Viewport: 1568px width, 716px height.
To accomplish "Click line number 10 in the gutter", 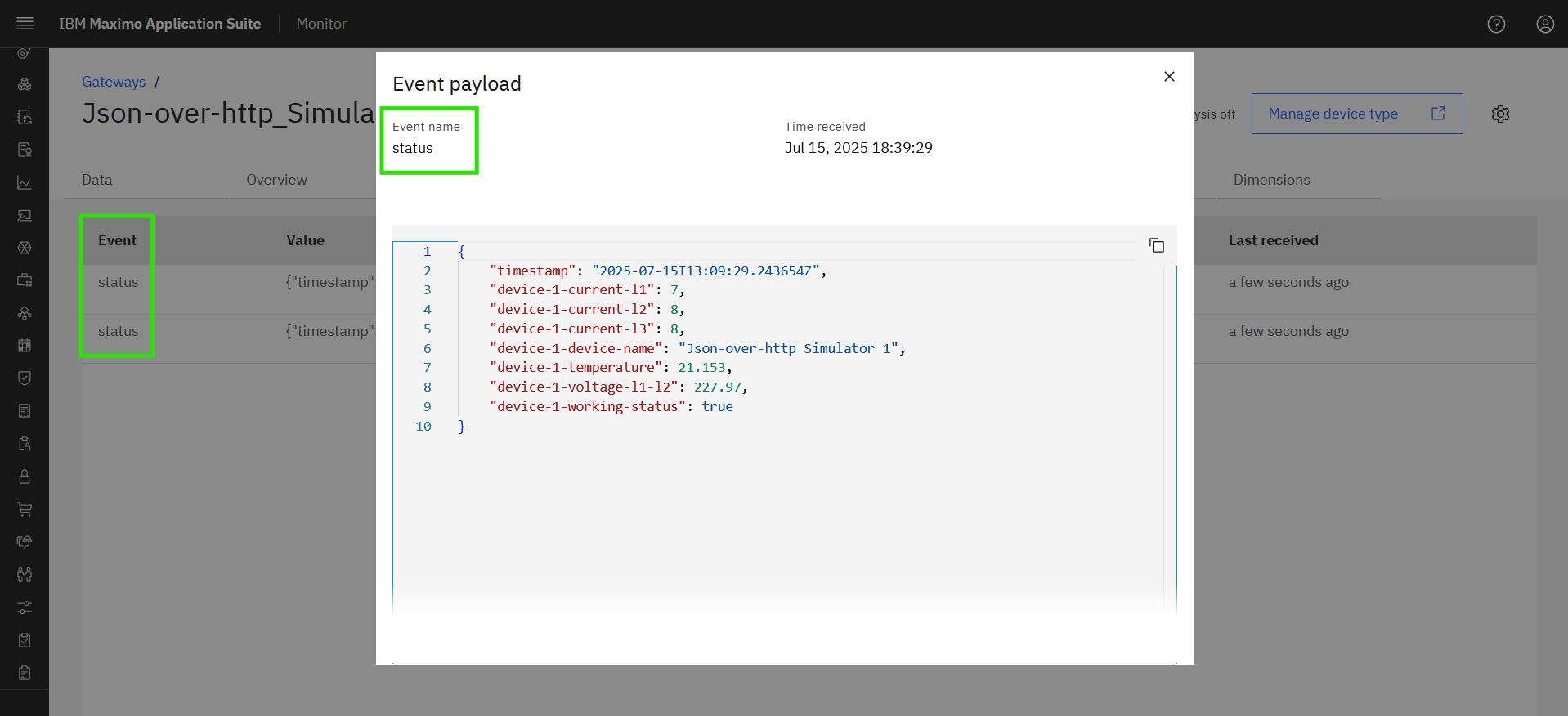I will click(423, 426).
